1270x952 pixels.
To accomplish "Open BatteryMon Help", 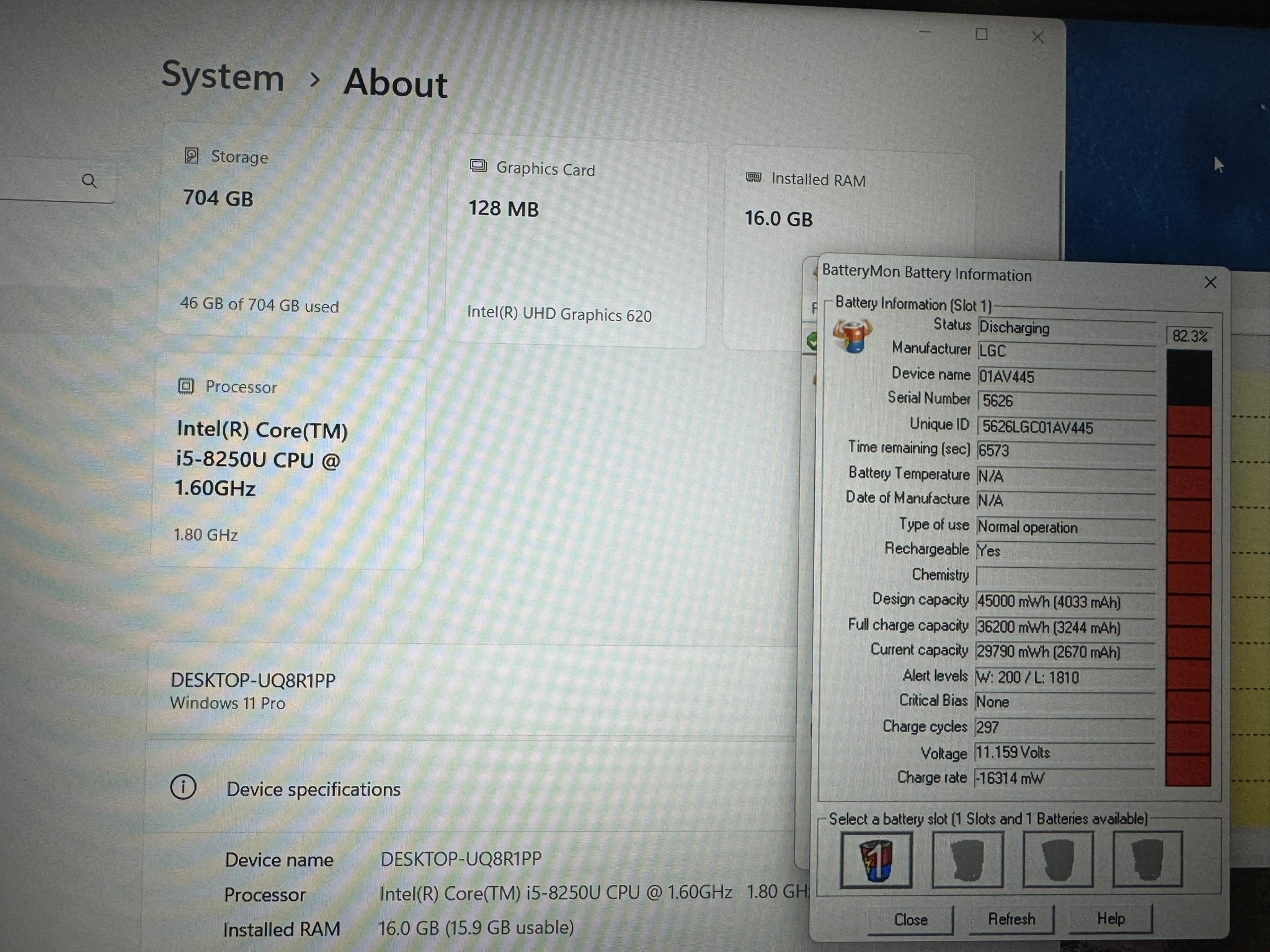I will pos(1110,919).
